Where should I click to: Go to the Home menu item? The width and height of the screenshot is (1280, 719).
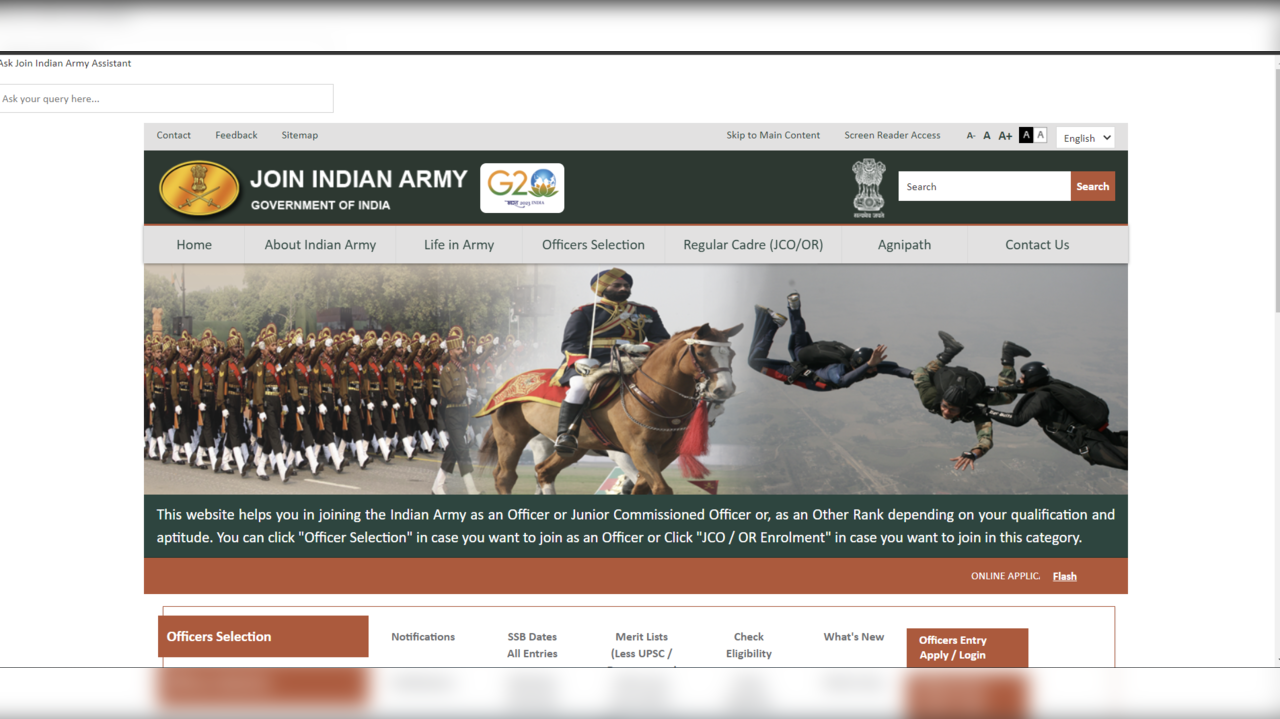pyautogui.click(x=193, y=244)
